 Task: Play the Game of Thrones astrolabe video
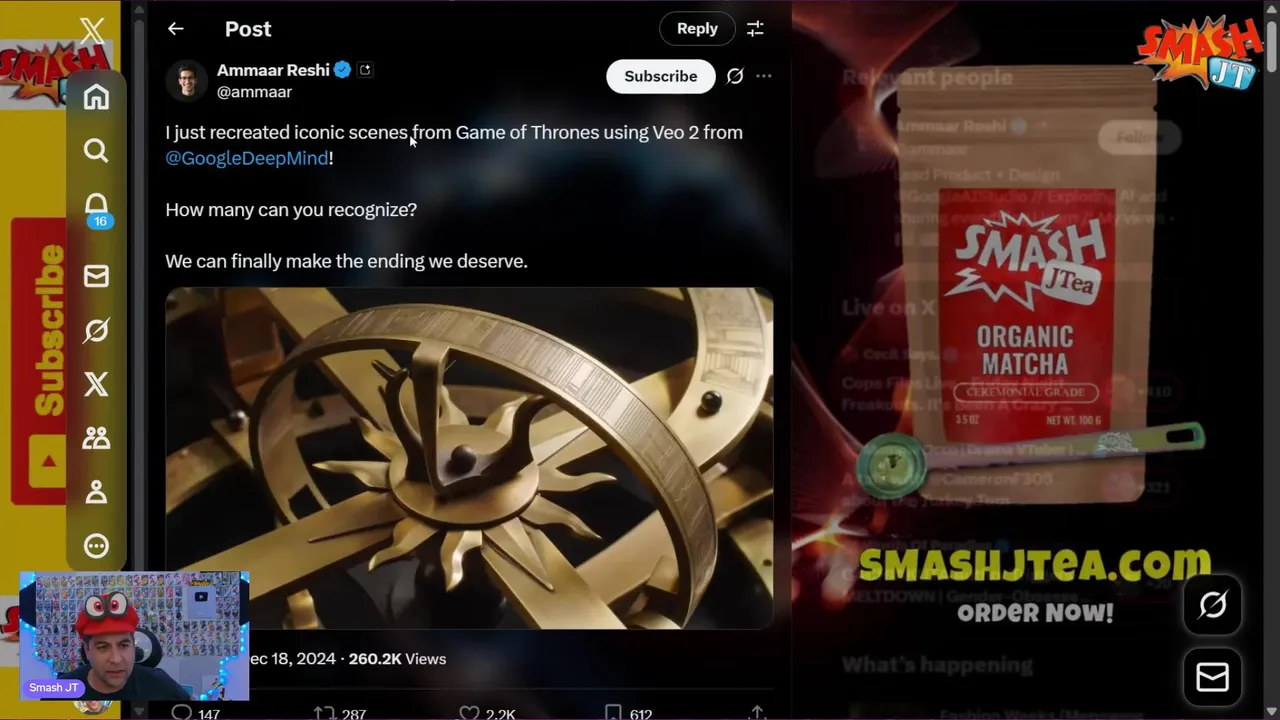point(469,458)
